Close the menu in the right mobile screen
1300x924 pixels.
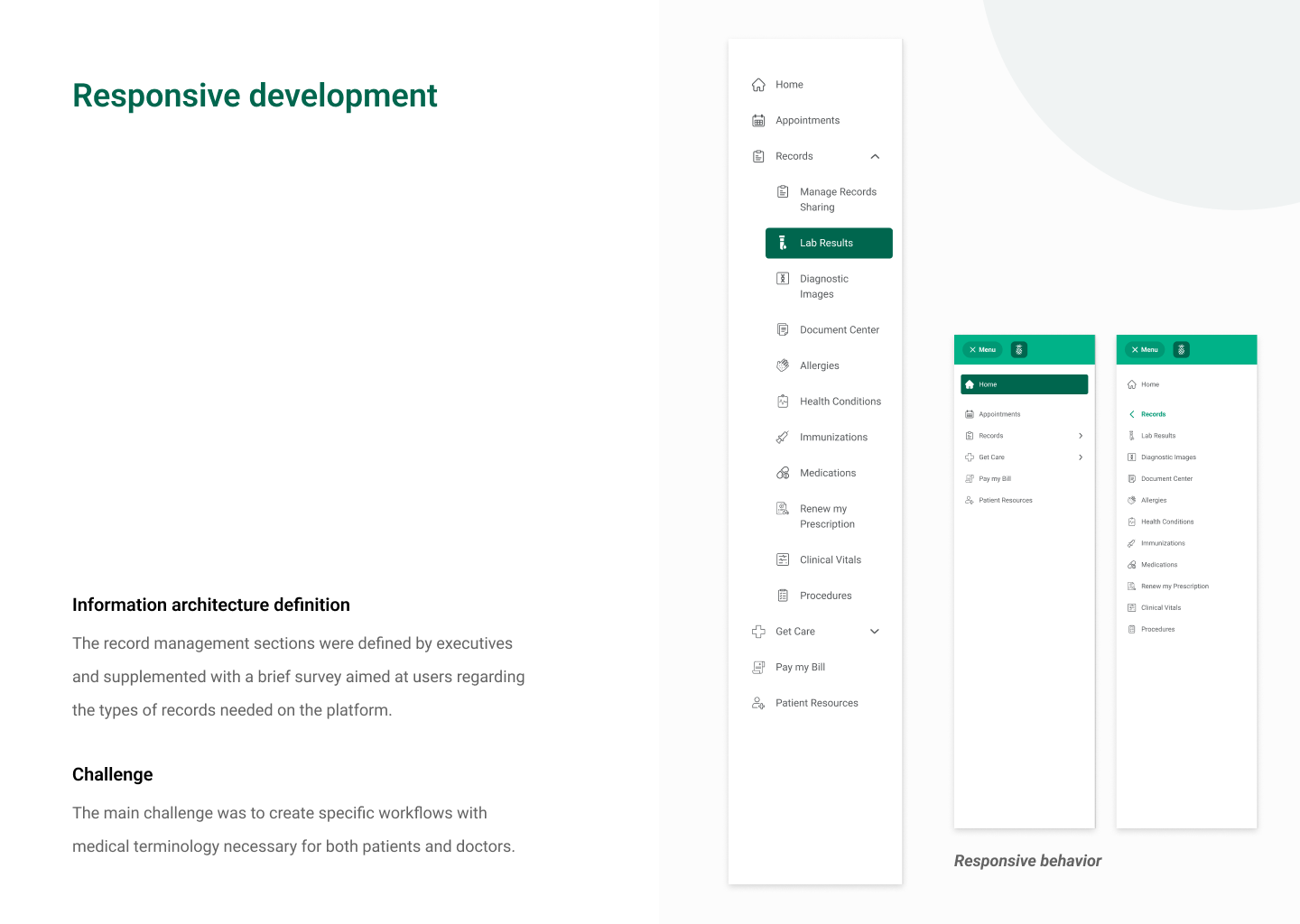[x=1144, y=350]
